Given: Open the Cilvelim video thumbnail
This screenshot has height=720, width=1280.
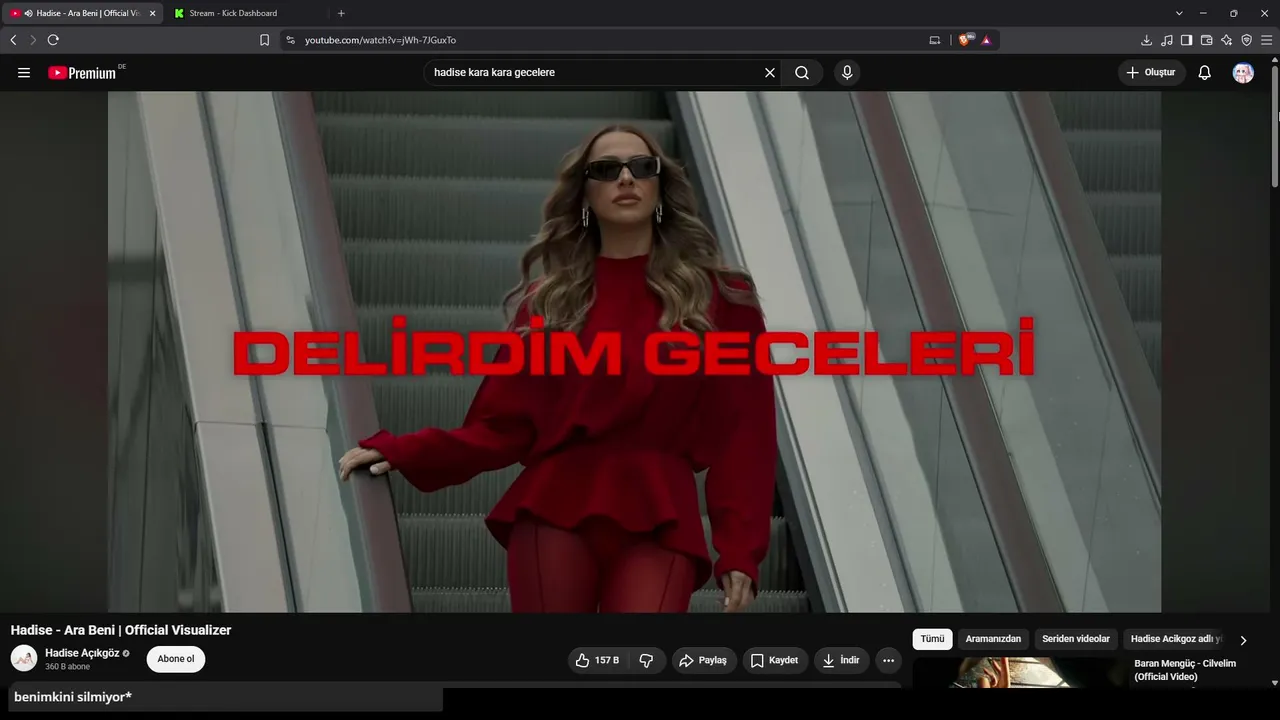Looking at the screenshot, I should tap(1019, 672).
